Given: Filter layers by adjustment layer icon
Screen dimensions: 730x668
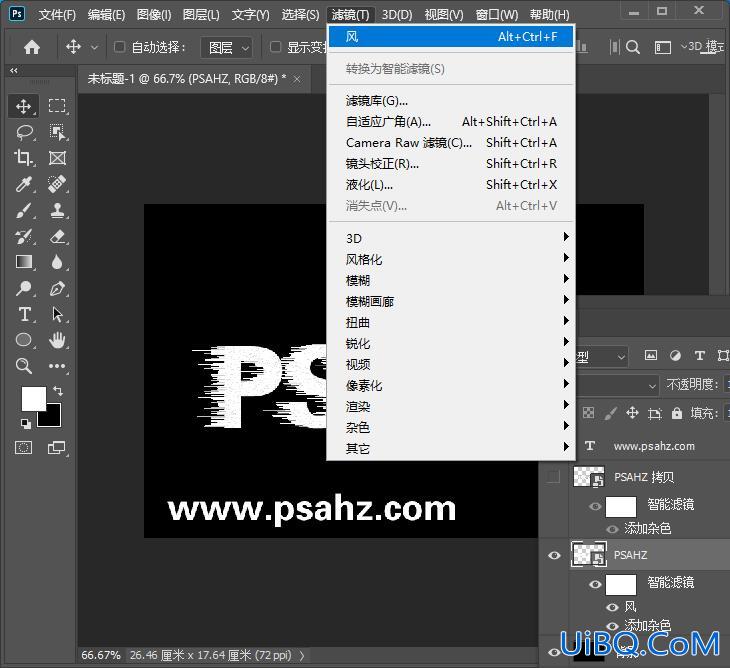Looking at the screenshot, I should 675,356.
